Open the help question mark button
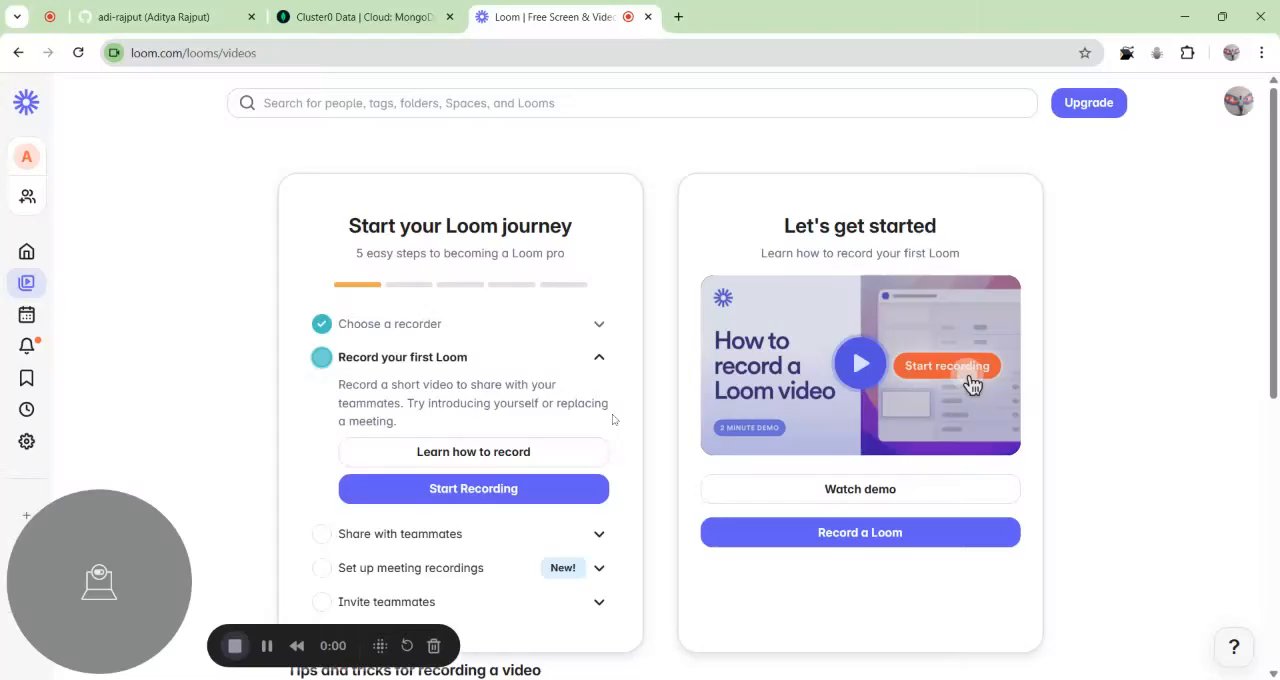 (x=1234, y=647)
